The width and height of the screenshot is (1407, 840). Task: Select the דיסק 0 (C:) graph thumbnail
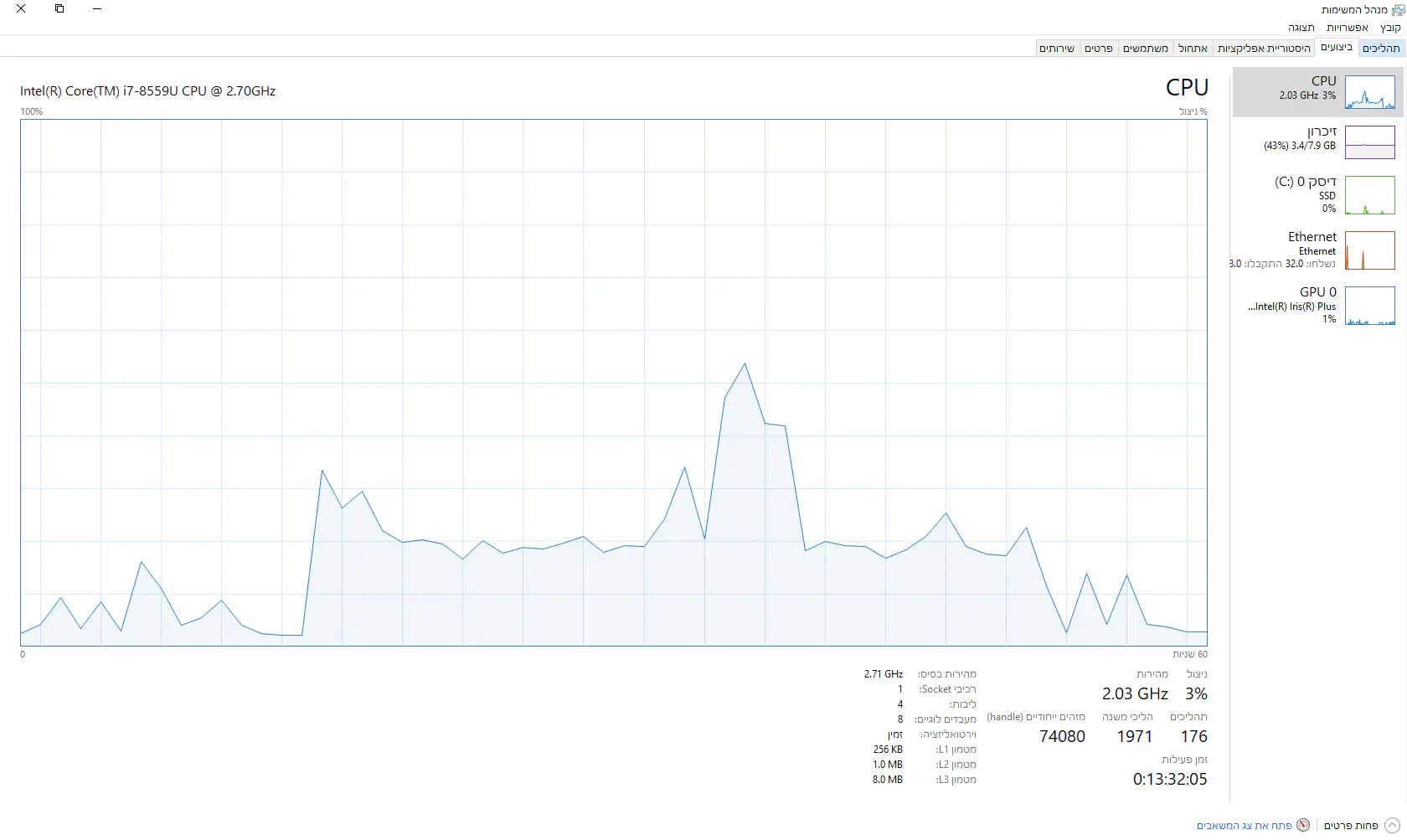1369,195
